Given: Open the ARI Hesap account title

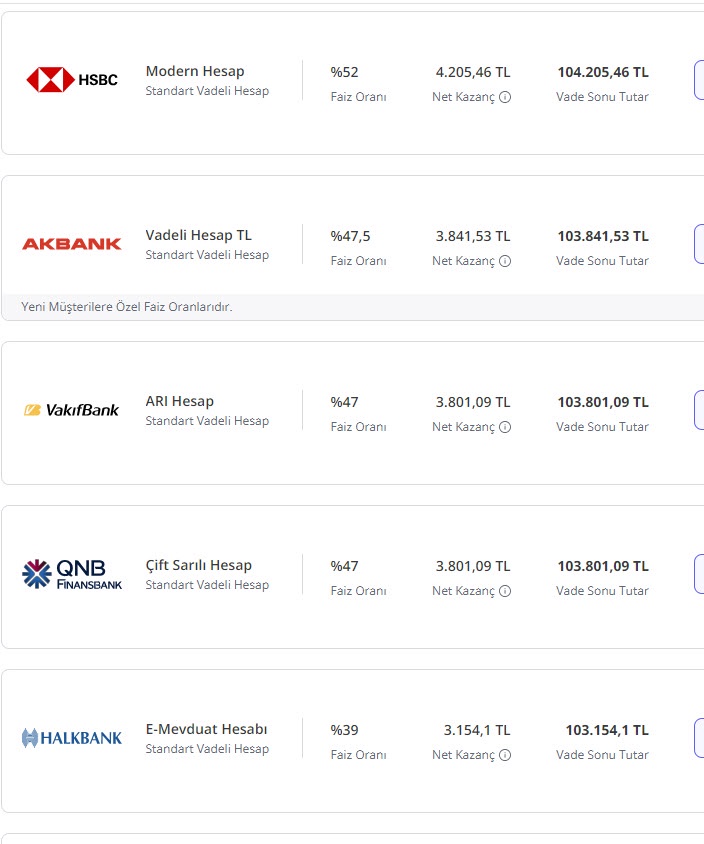Looking at the screenshot, I should [180, 401].
